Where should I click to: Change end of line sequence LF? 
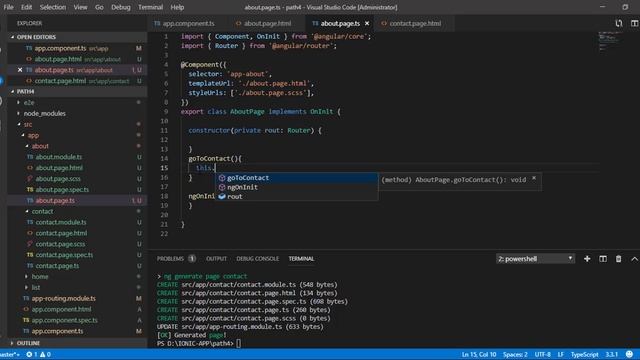(561, 354)
